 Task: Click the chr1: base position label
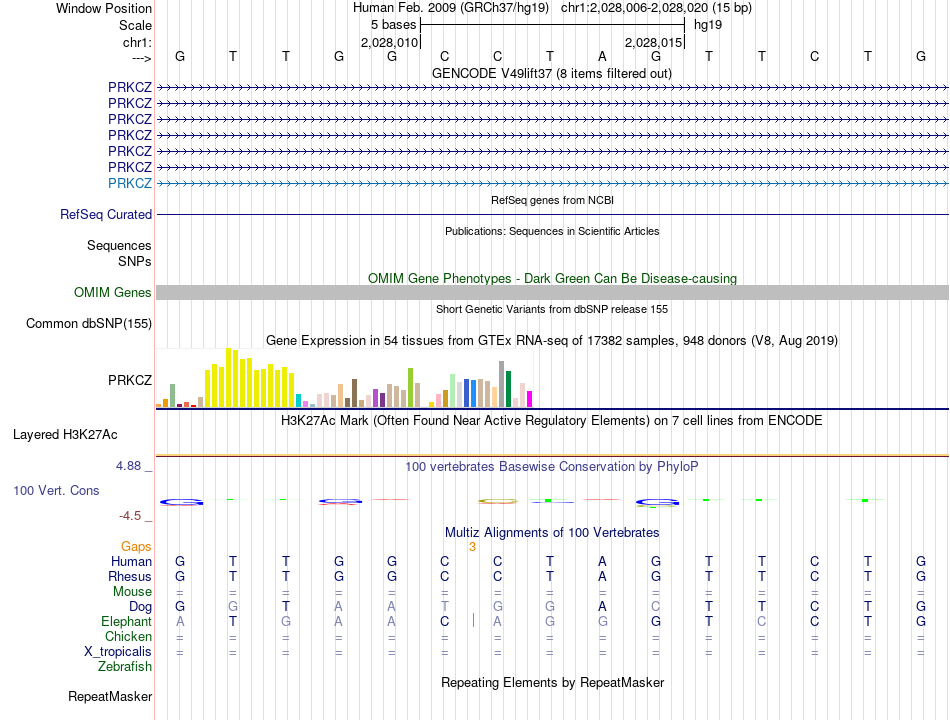[x=137, y=42]
